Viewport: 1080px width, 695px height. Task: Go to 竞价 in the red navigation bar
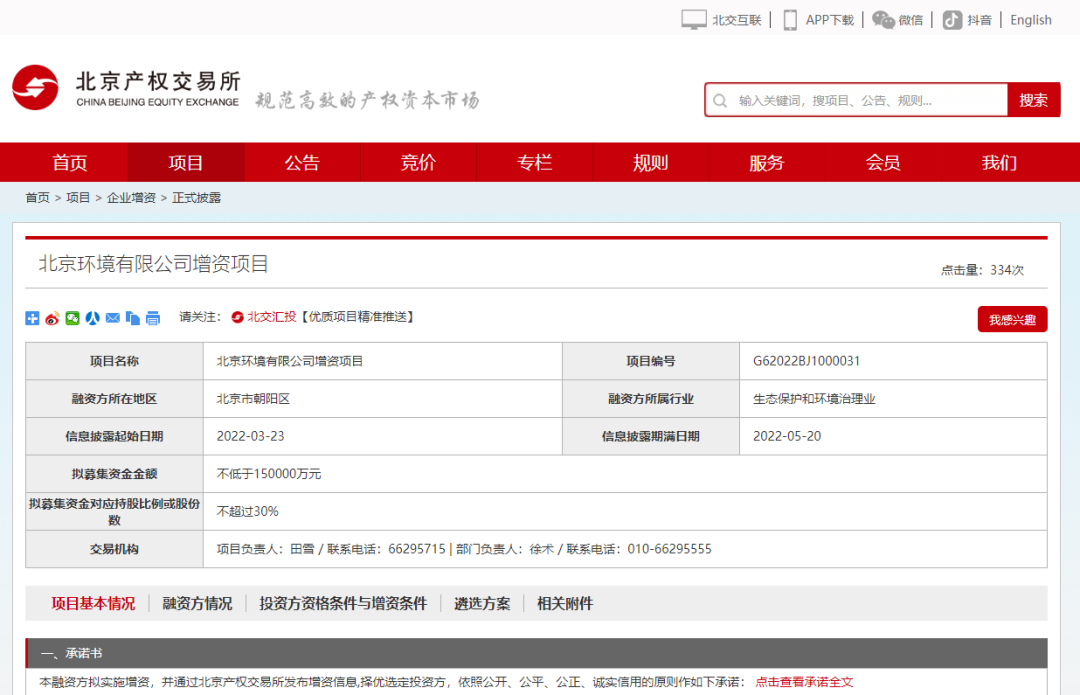[x=418, y=163]
